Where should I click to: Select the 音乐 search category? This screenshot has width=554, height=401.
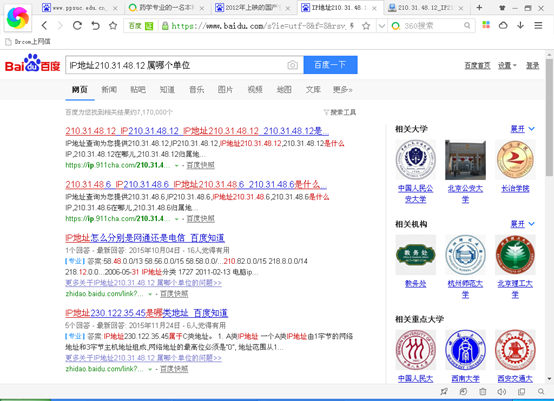tap(196, 90)
